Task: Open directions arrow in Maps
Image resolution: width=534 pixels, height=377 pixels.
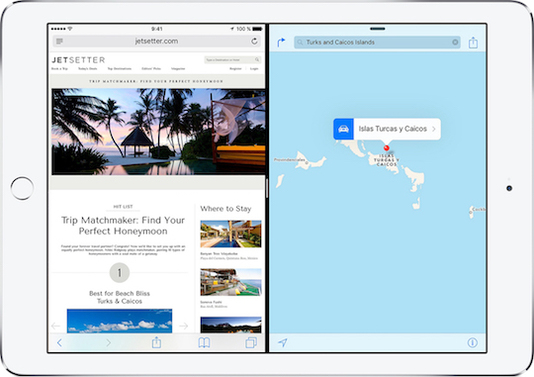Action: (281, 42)
